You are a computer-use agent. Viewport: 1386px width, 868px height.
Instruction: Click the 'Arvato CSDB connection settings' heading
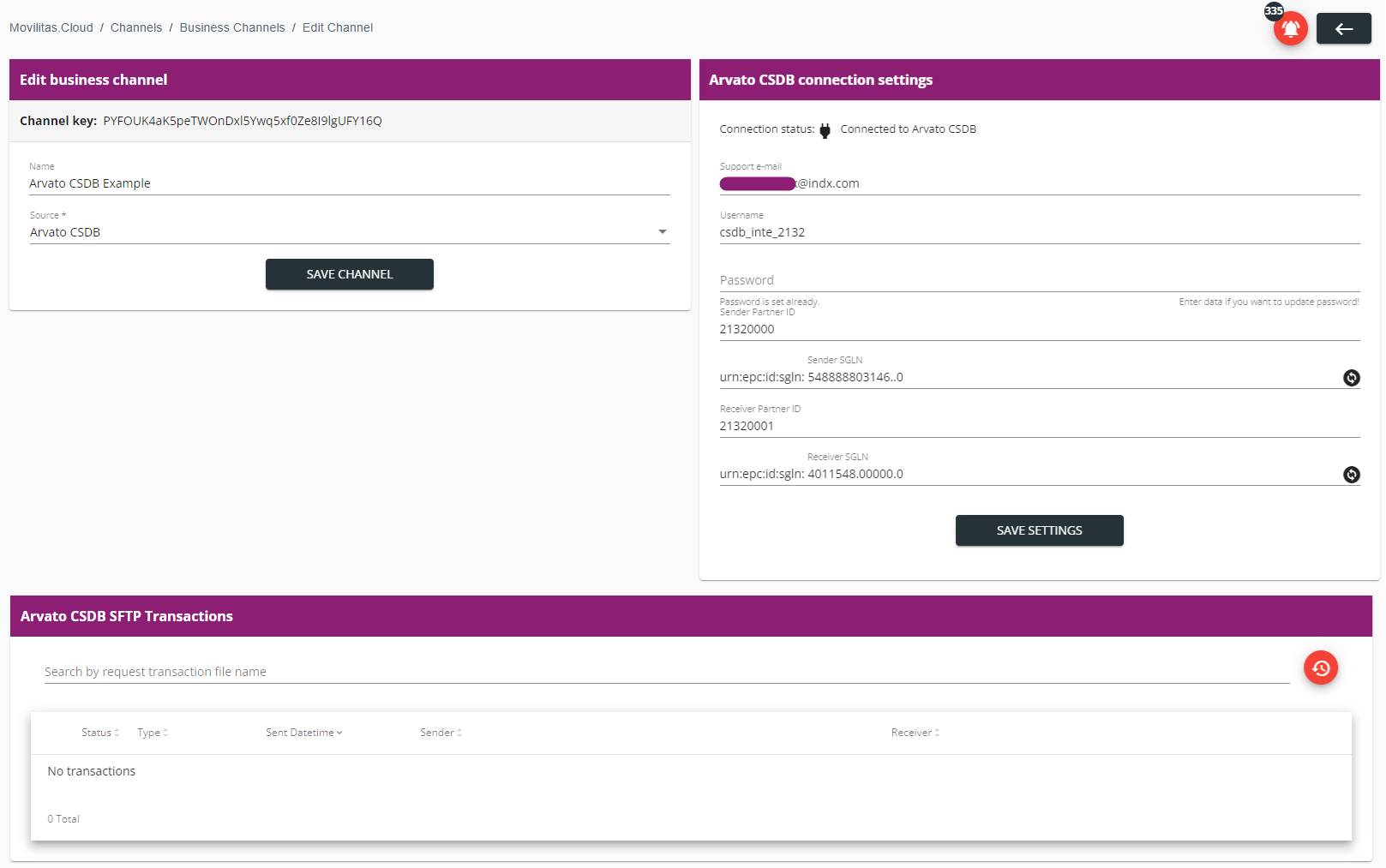click(x=820, y=80)
